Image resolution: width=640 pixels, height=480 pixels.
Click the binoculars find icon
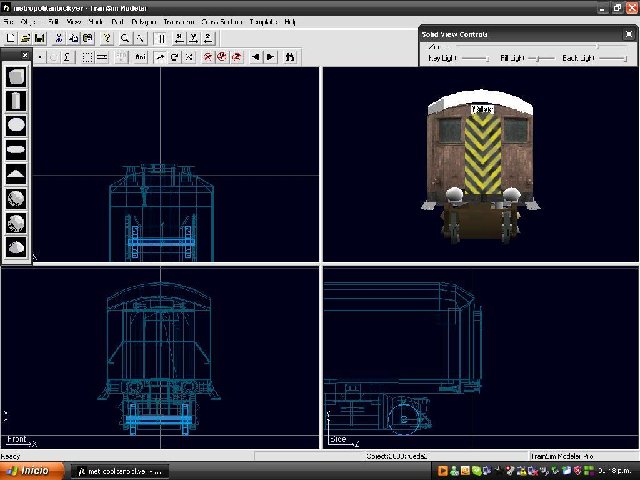290,57
